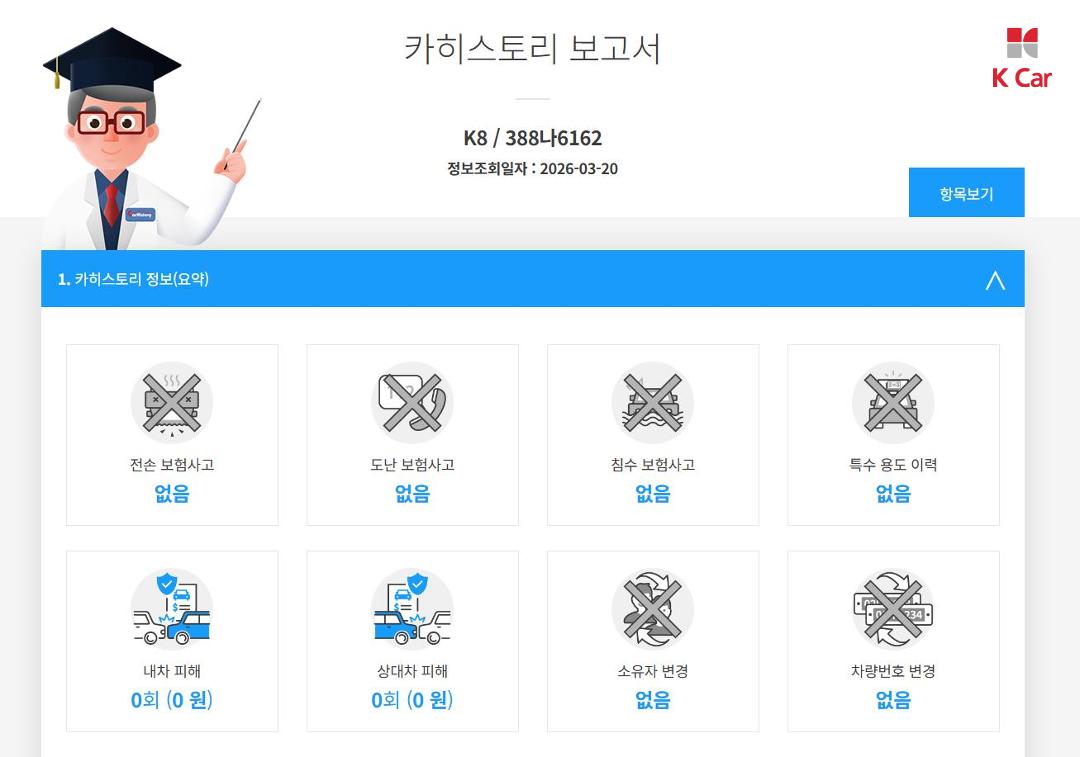
Task: Click the total loss insurance accident icon
Action: [172, 402]
